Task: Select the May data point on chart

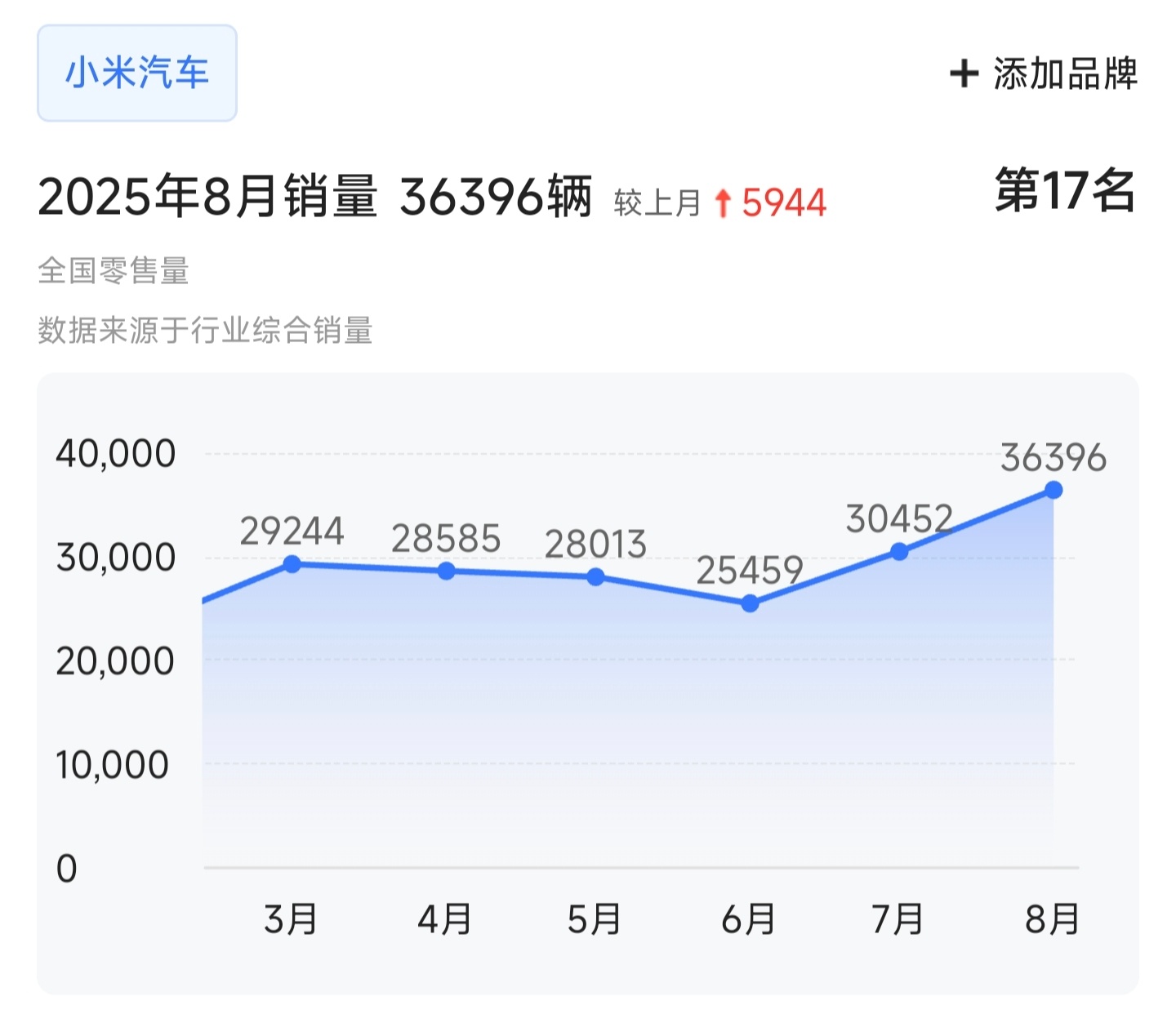Action: coord(596,576)
